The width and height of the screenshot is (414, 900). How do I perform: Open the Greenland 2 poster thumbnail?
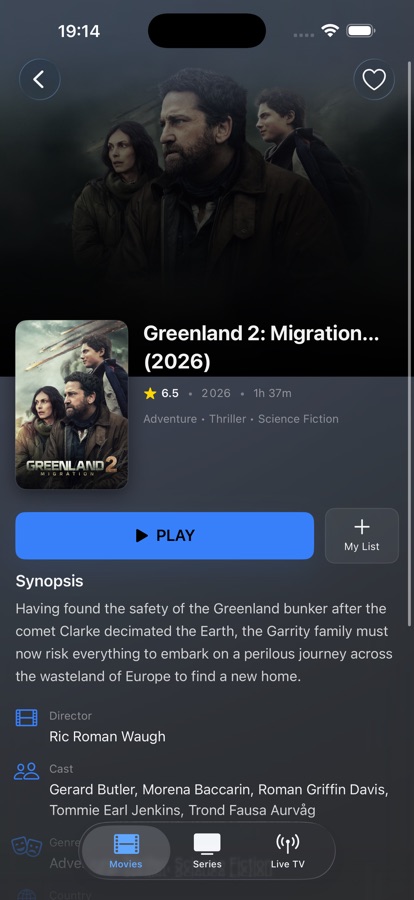(72, 404)
